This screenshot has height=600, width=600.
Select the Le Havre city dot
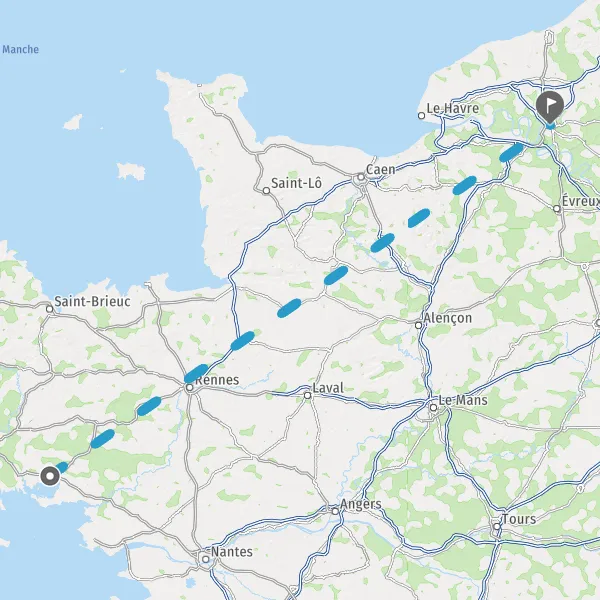(421, 116)
